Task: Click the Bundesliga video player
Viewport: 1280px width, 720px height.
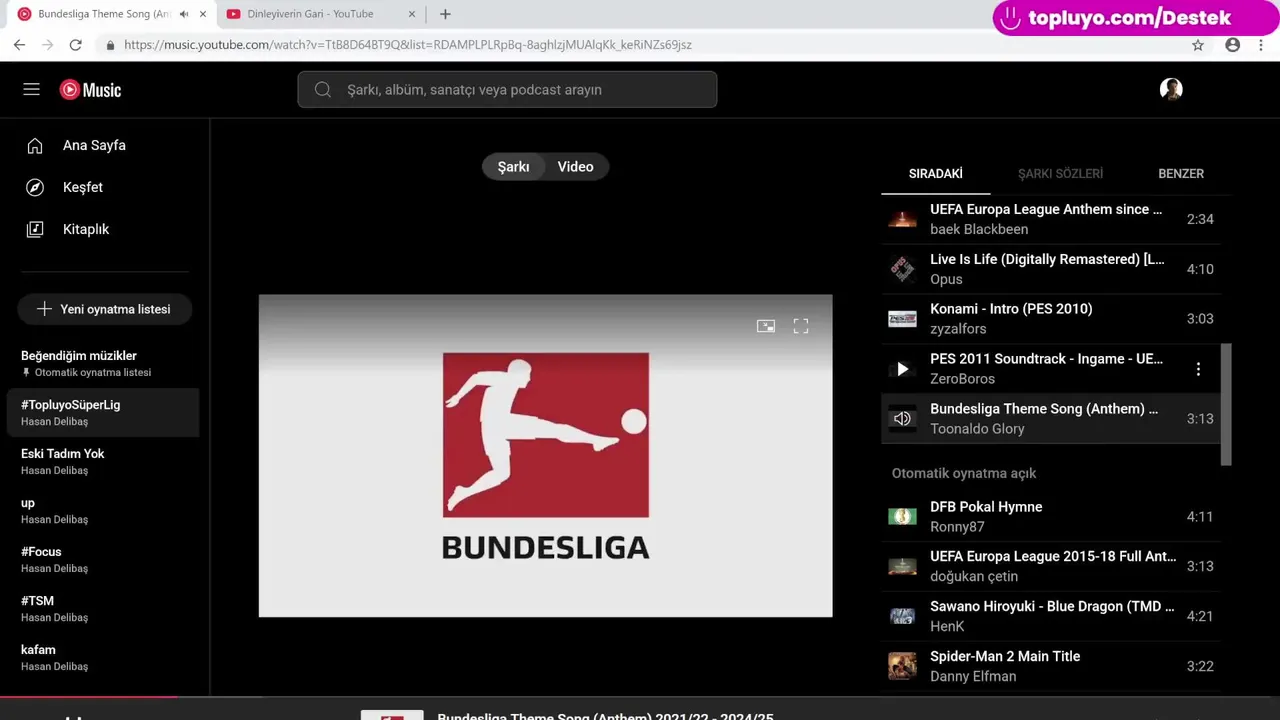Action: 545,456
